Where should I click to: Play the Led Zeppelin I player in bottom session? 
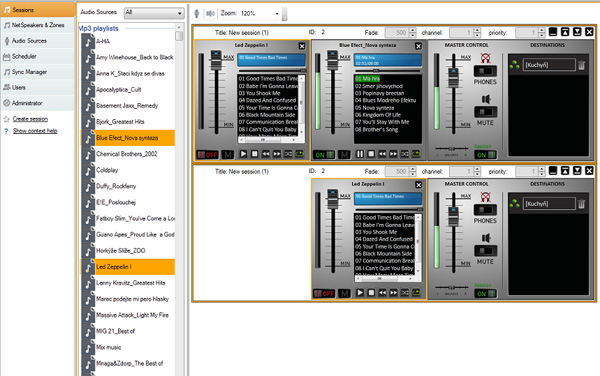360,293
